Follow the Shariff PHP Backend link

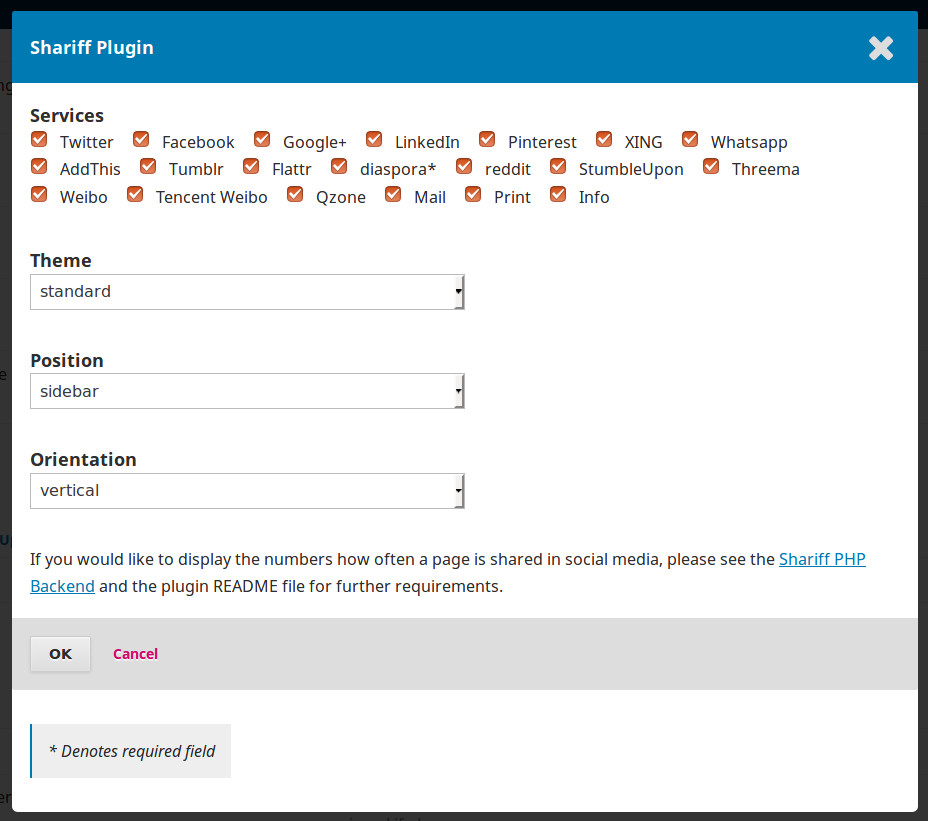(x=821, y=559)
